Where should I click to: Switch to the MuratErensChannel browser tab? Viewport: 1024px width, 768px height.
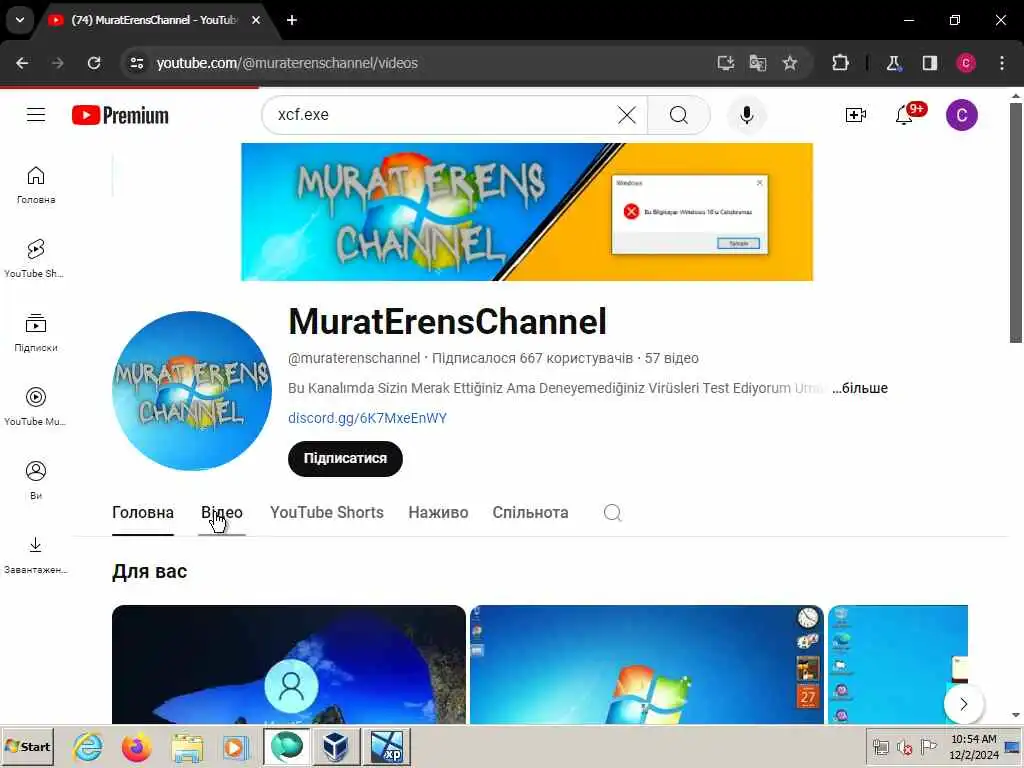click(153, 20)
